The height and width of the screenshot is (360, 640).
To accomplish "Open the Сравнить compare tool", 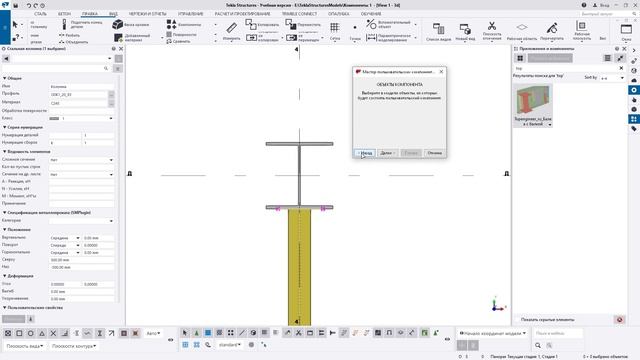I will click(179, 41).
